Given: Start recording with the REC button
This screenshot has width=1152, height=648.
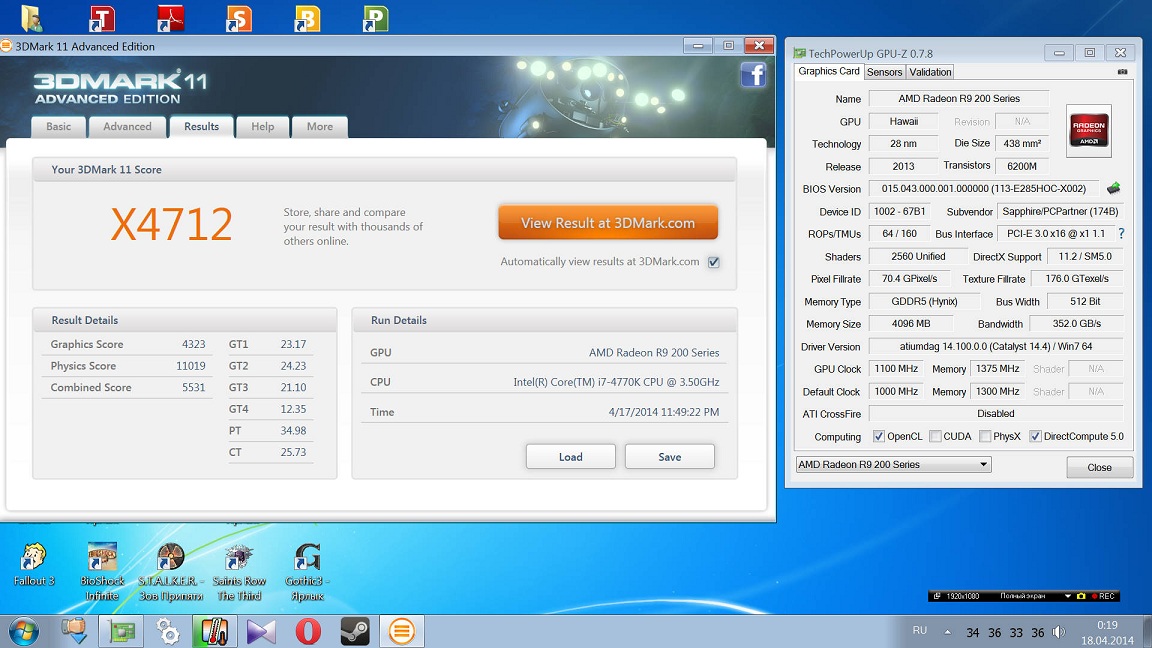Looking at the screenshot, I should coord(1104,596).
